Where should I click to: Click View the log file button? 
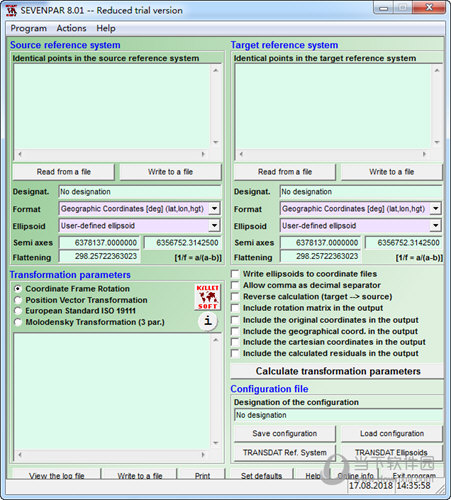point(56,474)
